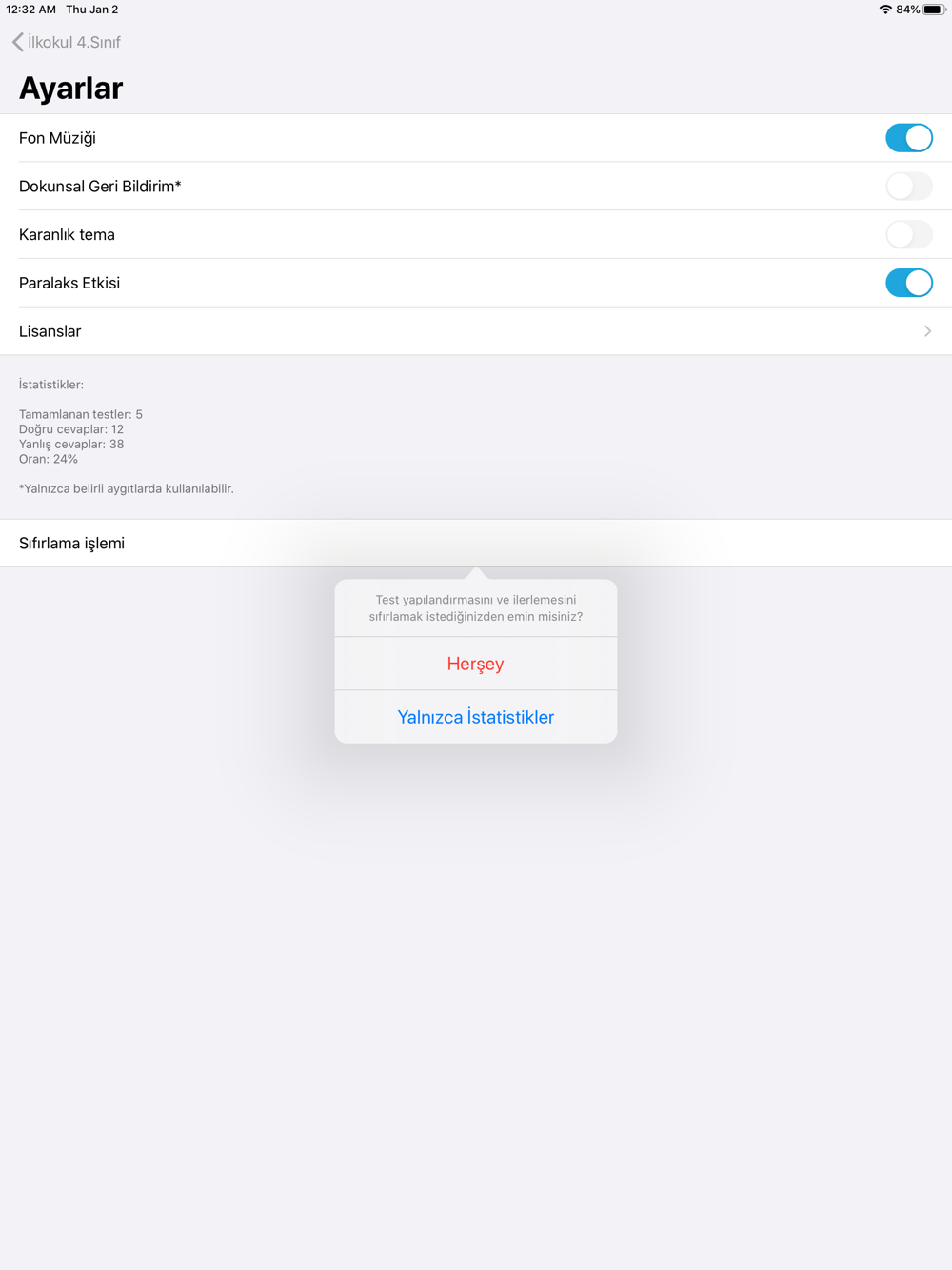Turn off the Fon Müziği switch

pos(908,138)
